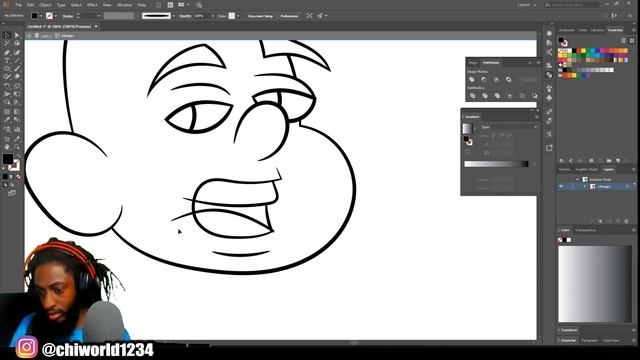Open the gradient Type dropdown
Screen dimensions: 640x360
(509, 127)
